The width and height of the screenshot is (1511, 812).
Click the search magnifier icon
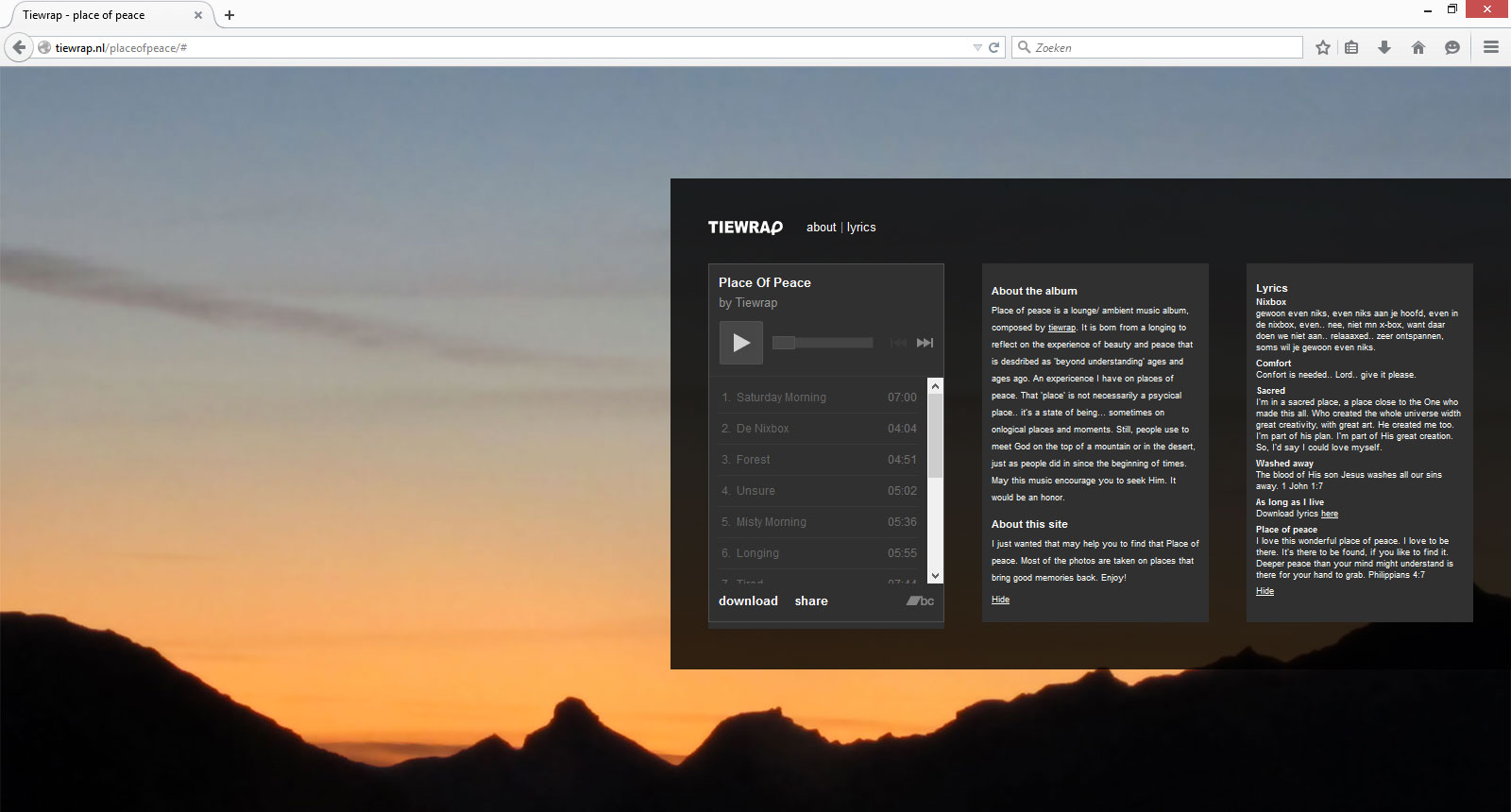point(1024,47)
